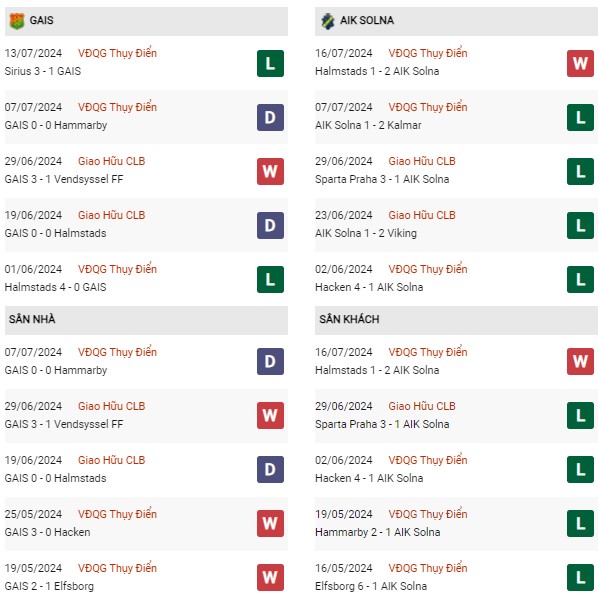
Task: Click the L badge for AIK Solna 1-2 Viking
Action: 580,225
